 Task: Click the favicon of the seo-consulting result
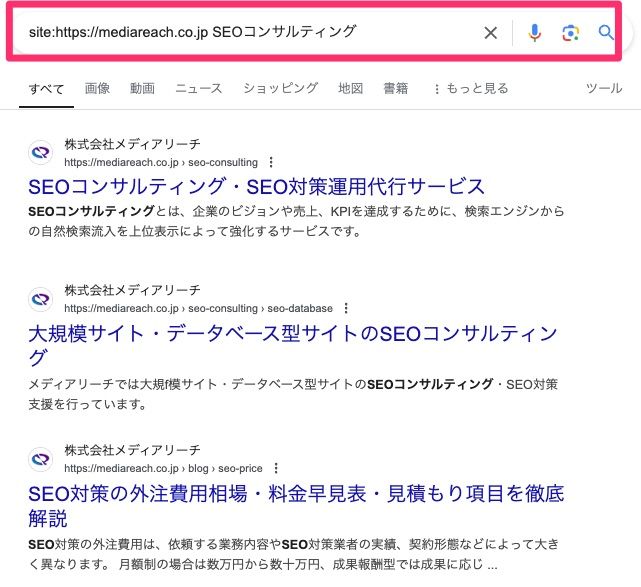pyautogui.click(x=40, y=153)
